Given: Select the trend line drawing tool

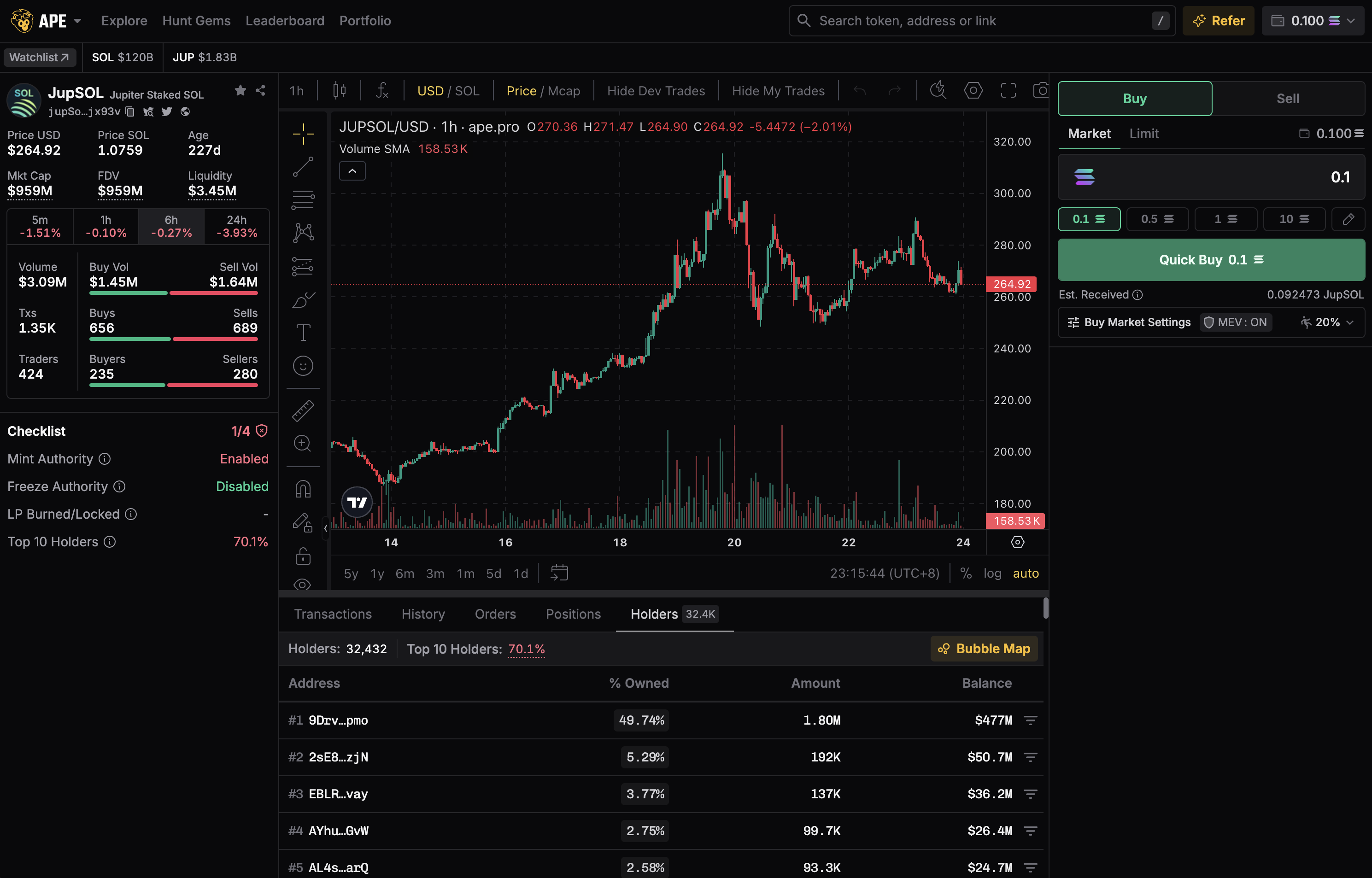Looking at the screenshot, I should pyautogui.click(x=303, y=167).
